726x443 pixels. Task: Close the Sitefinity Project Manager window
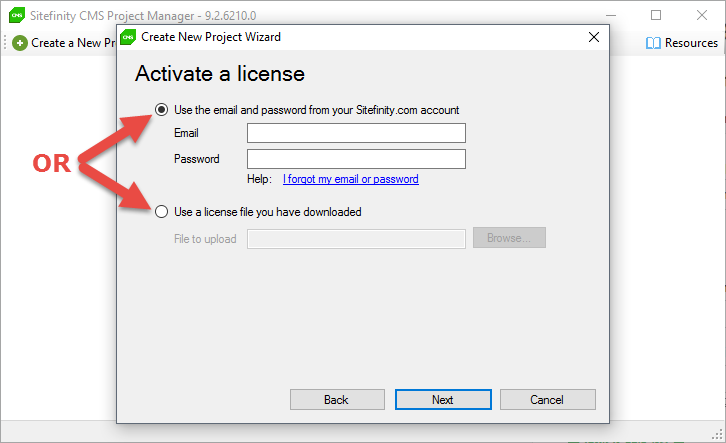click(x=701, y=15)
